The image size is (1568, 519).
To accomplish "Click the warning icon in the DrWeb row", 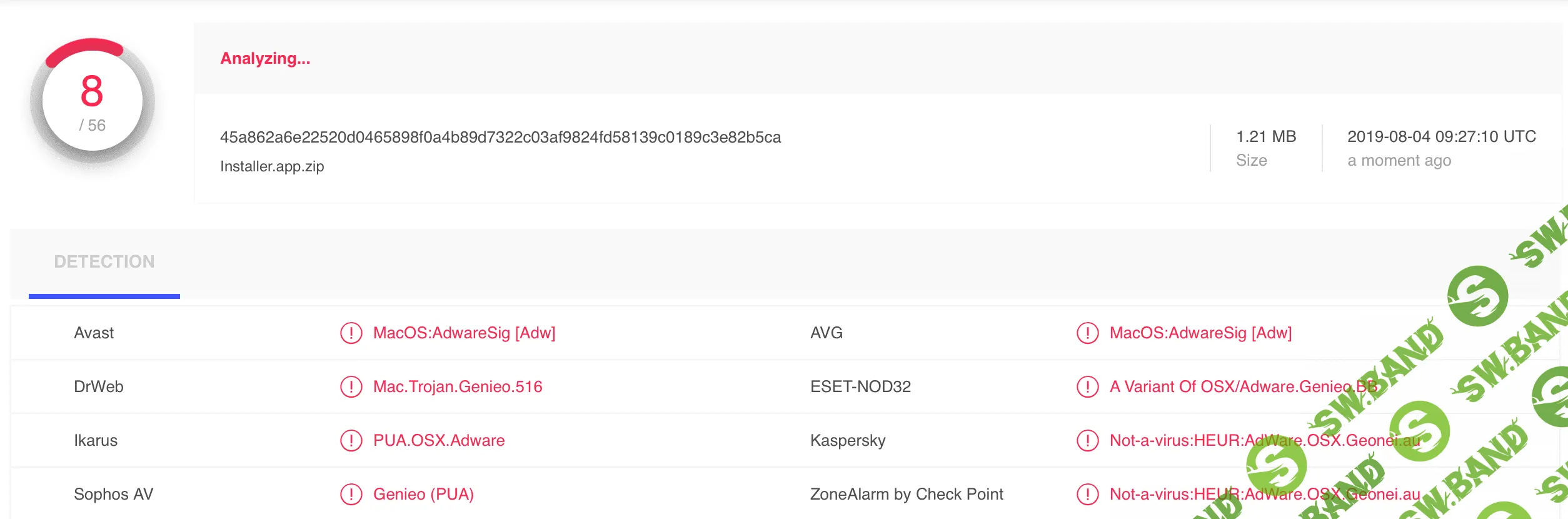I will (x=351, y=386).
